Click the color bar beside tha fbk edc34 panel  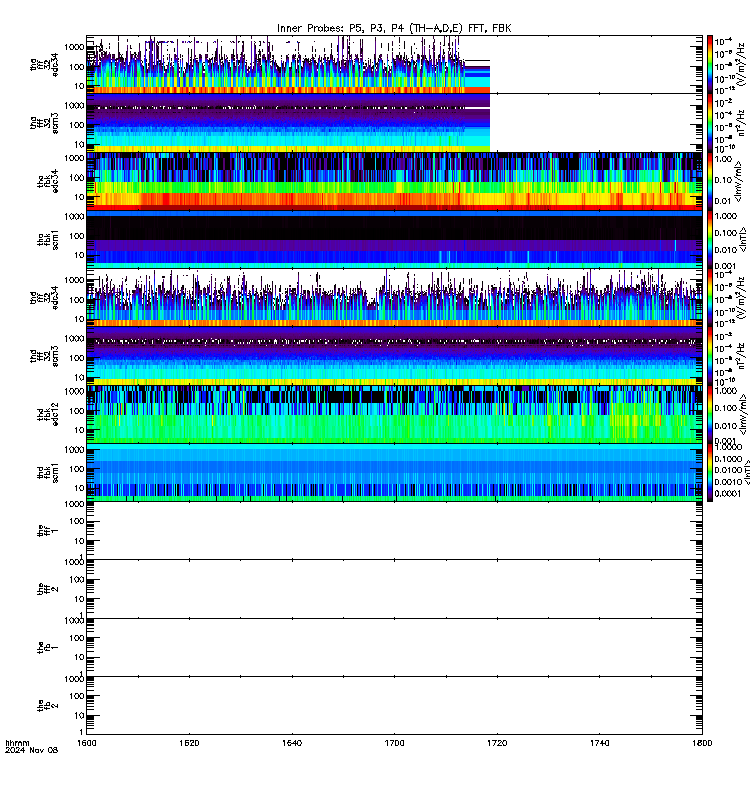point(710,181)
